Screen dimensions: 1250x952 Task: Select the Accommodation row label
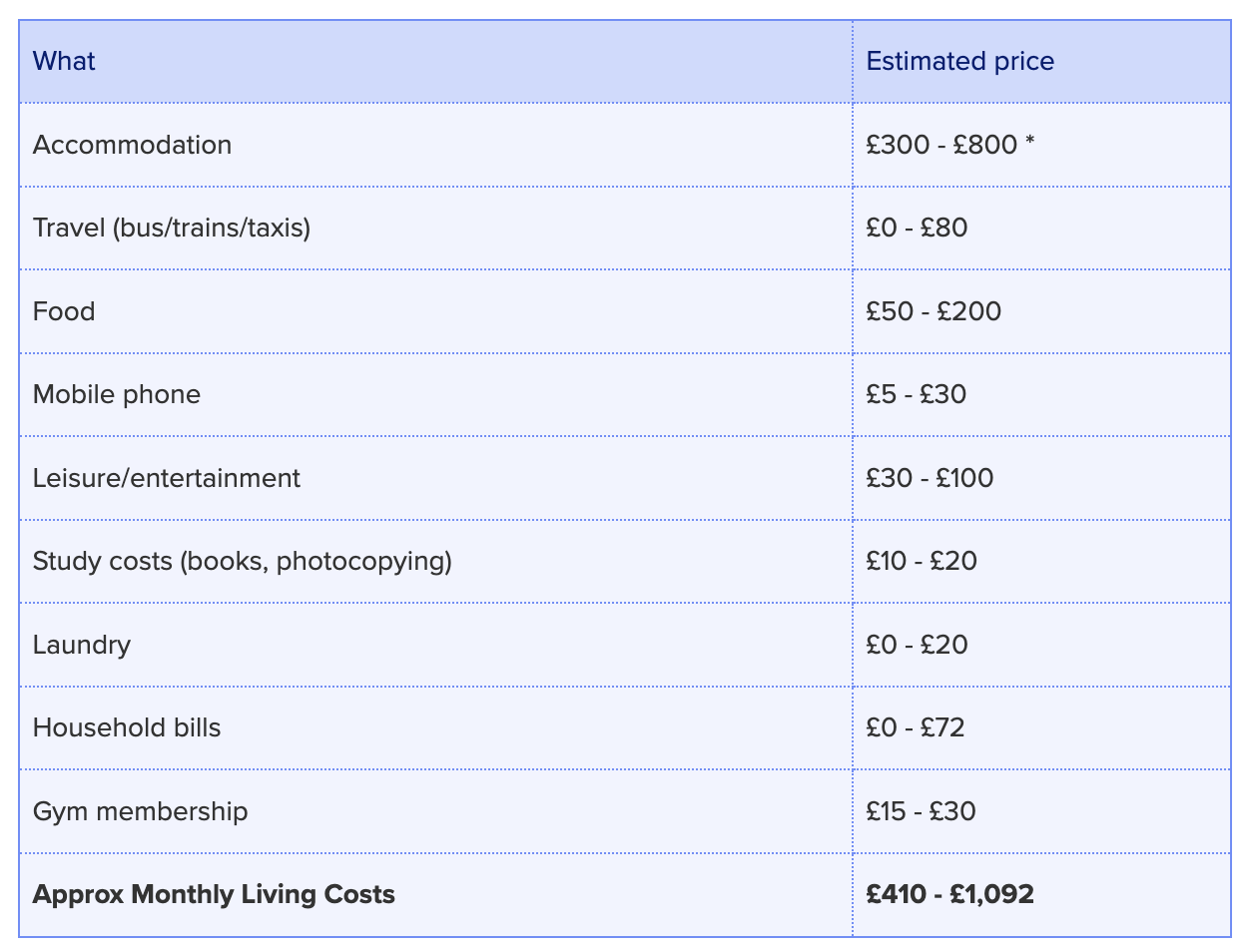(x=132, y=145)
